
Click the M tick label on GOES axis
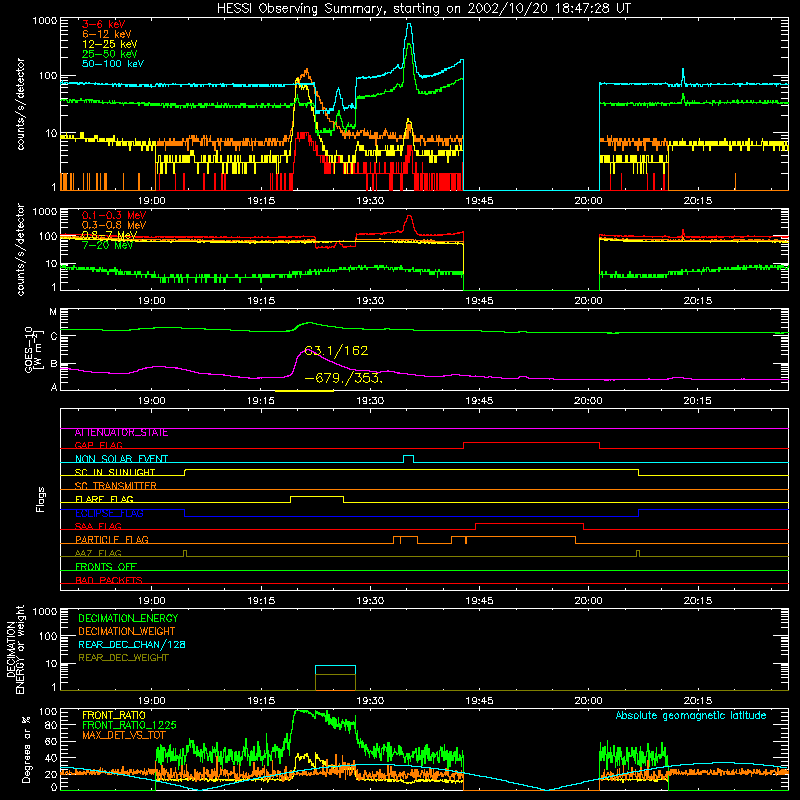click(53, 312)
